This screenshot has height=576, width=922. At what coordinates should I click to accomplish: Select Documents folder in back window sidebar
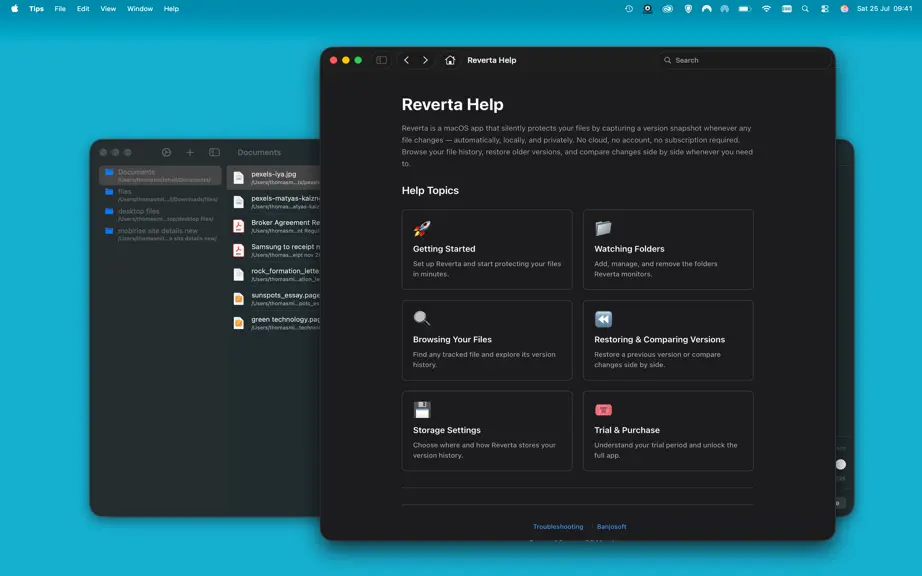coord(160,175)
